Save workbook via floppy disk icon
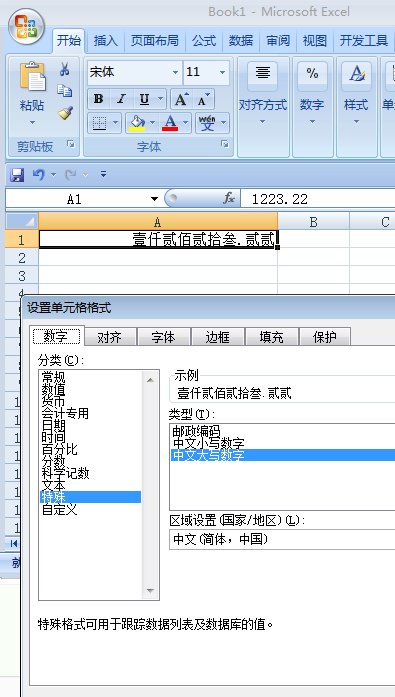395x697 pixels. tap(17, 175)
